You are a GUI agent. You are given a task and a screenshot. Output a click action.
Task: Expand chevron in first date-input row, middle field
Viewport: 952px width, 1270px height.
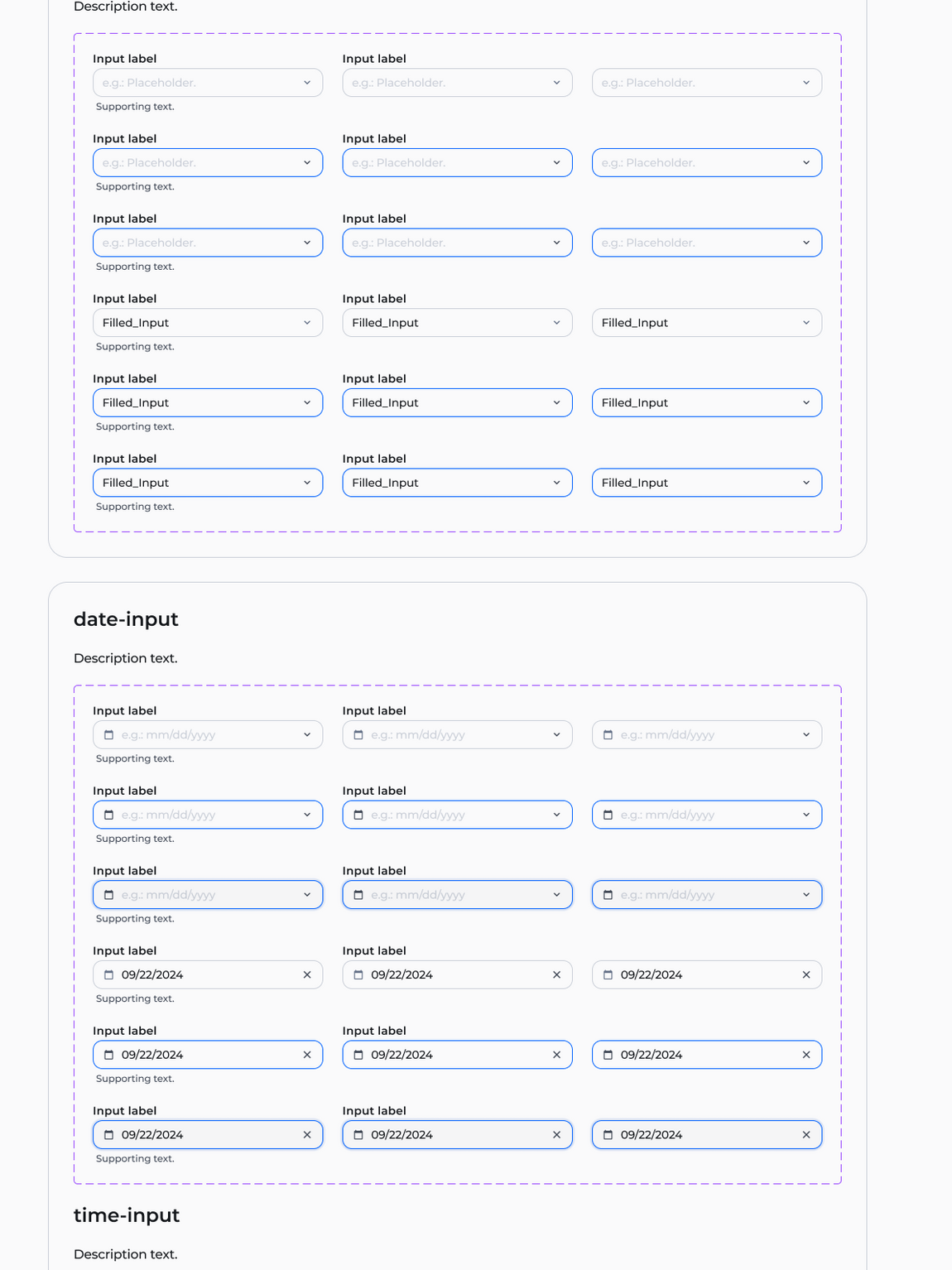[556, 735]
